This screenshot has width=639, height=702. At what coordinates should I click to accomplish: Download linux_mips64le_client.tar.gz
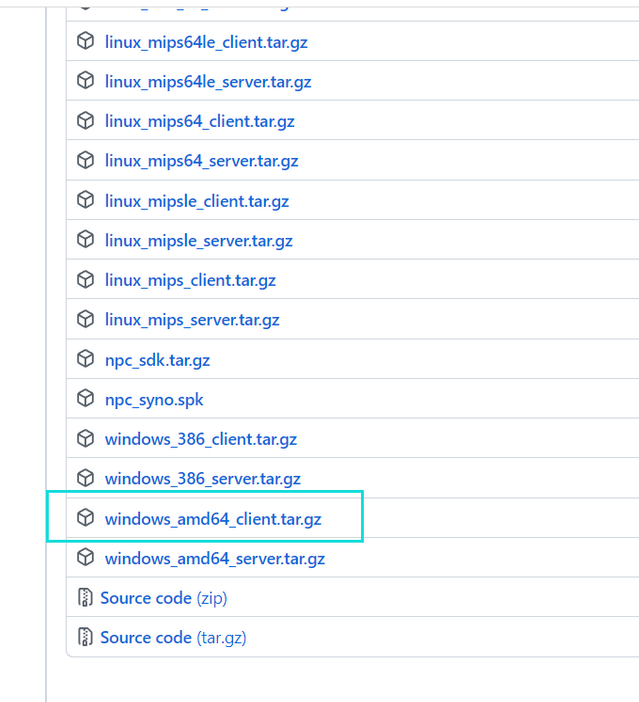click(206, 43)
